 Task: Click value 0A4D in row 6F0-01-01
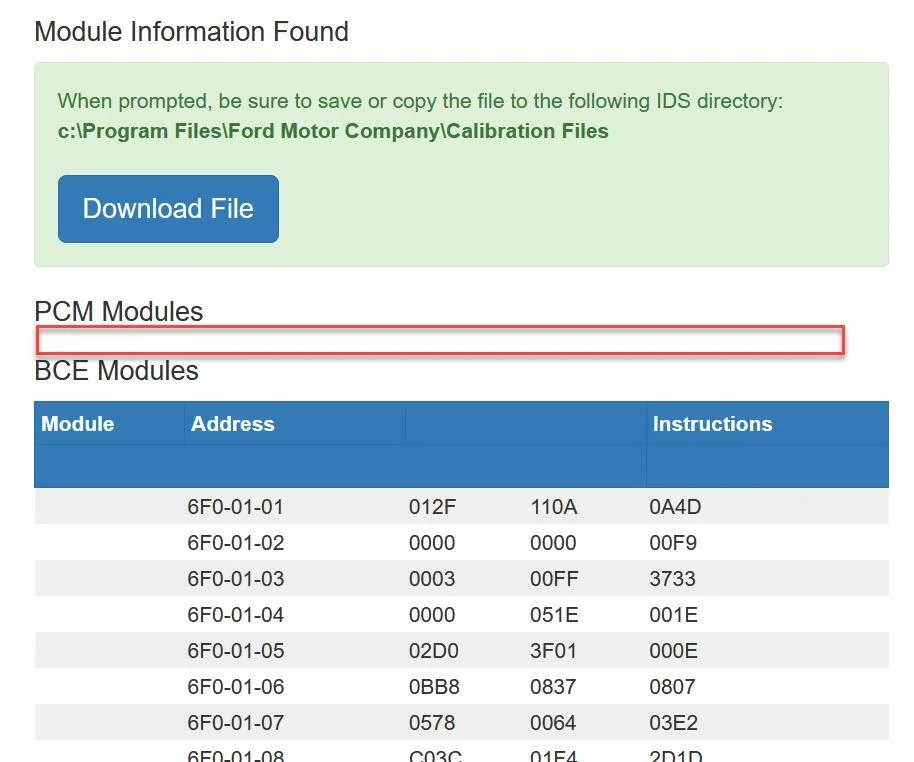pyautogui.click(x=675, y=507)
